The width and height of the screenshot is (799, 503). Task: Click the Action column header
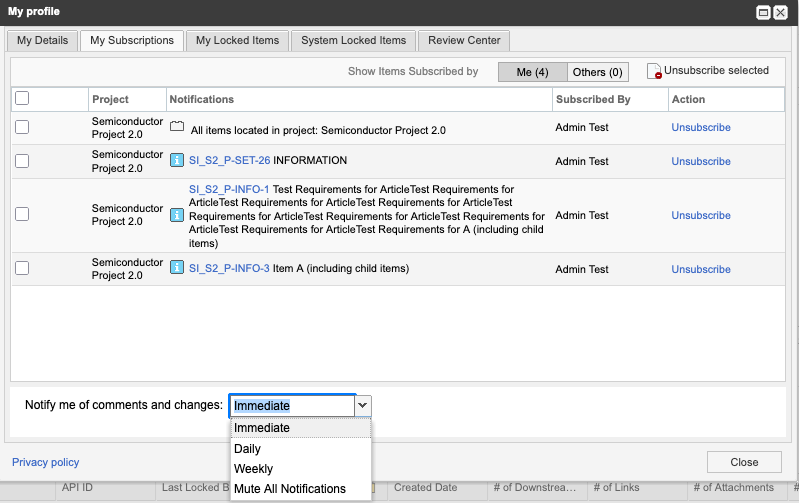pos(726,99)
